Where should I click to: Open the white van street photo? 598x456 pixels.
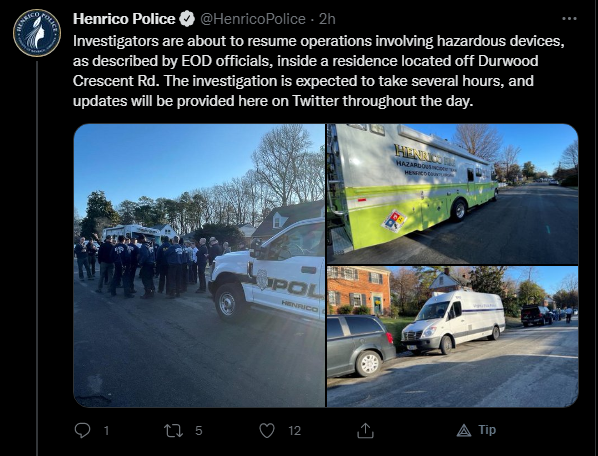[x=453, y=337]
